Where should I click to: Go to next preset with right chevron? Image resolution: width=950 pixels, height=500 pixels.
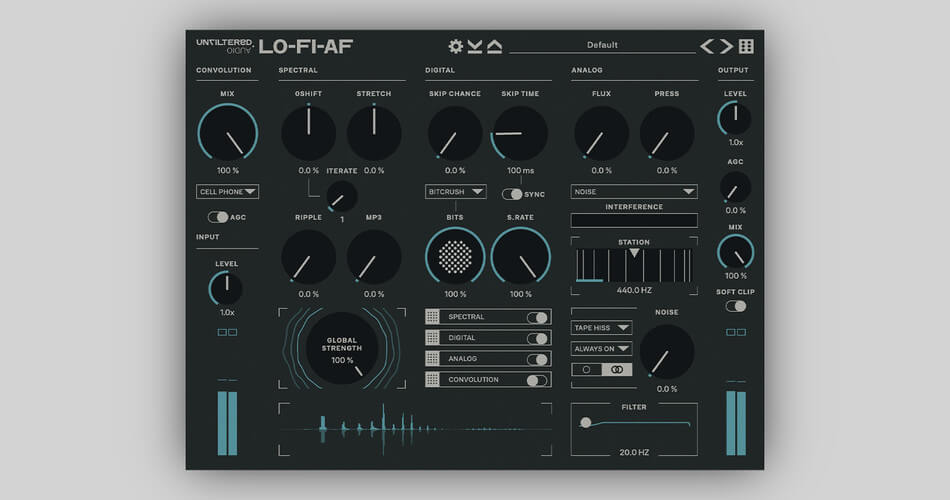[x=726, y=46]
